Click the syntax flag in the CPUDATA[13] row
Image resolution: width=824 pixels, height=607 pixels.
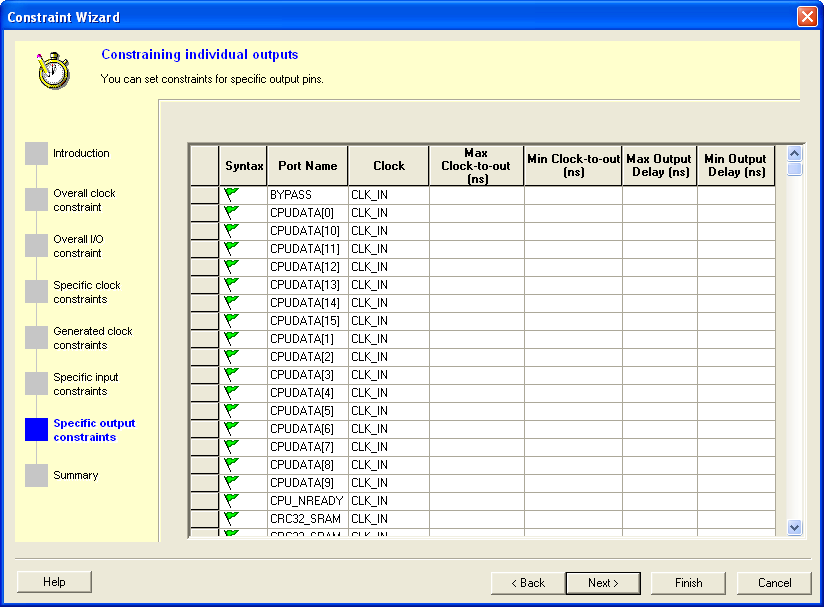231,284
